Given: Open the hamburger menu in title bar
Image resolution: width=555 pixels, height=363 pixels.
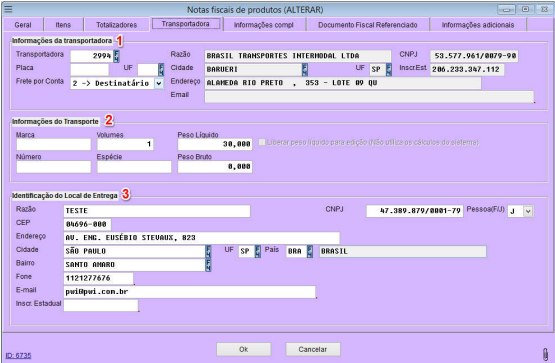Looking at the screenshot, I should click(x=8, y=9).
